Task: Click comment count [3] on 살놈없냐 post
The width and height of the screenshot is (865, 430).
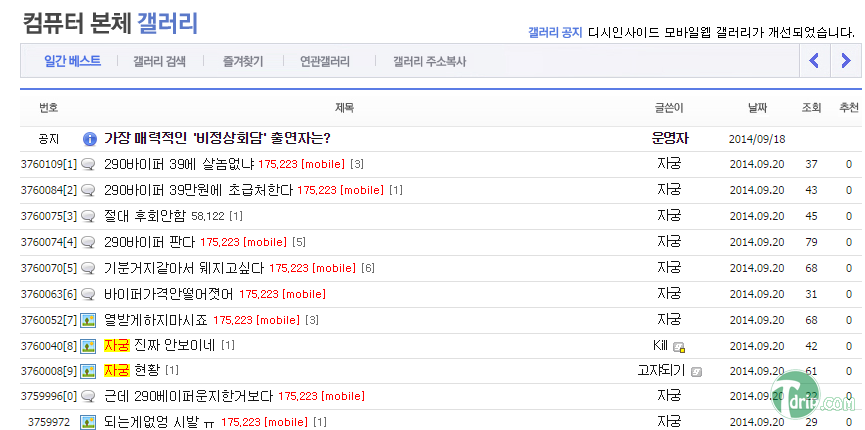Action: click(357, 164)
